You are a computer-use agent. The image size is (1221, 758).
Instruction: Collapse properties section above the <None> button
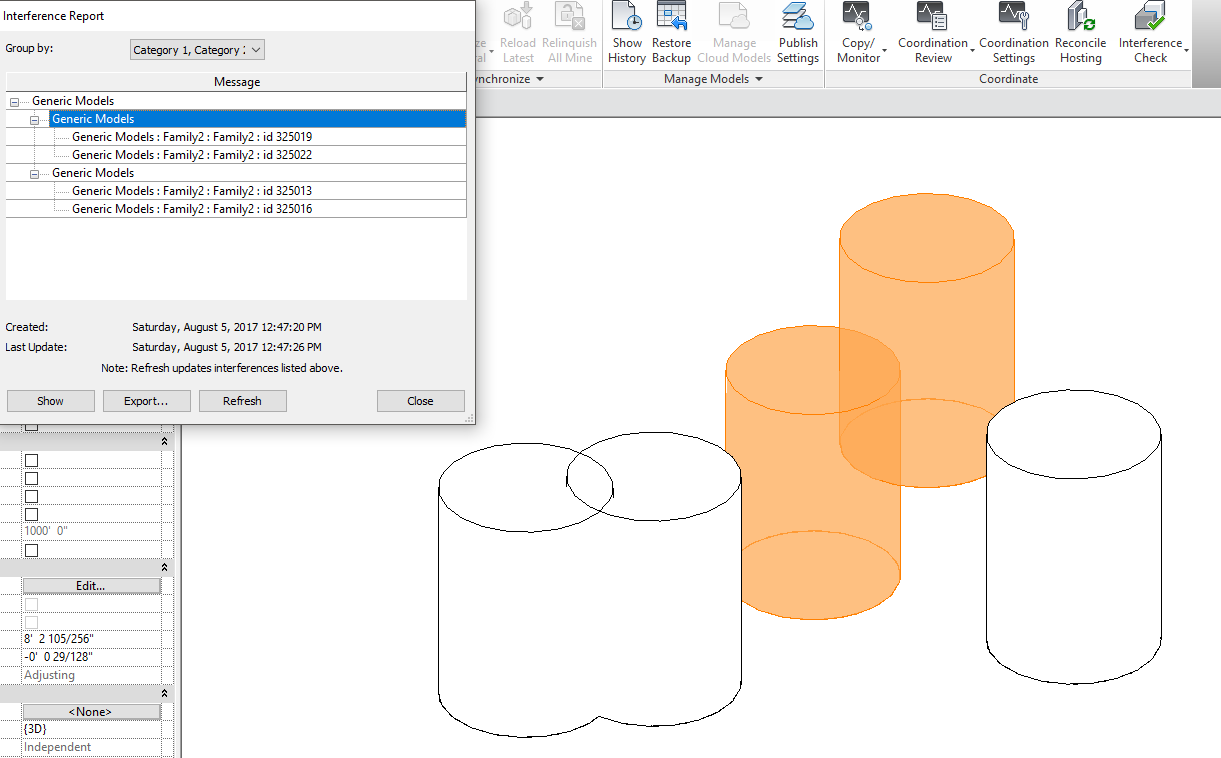pos(165,694)
